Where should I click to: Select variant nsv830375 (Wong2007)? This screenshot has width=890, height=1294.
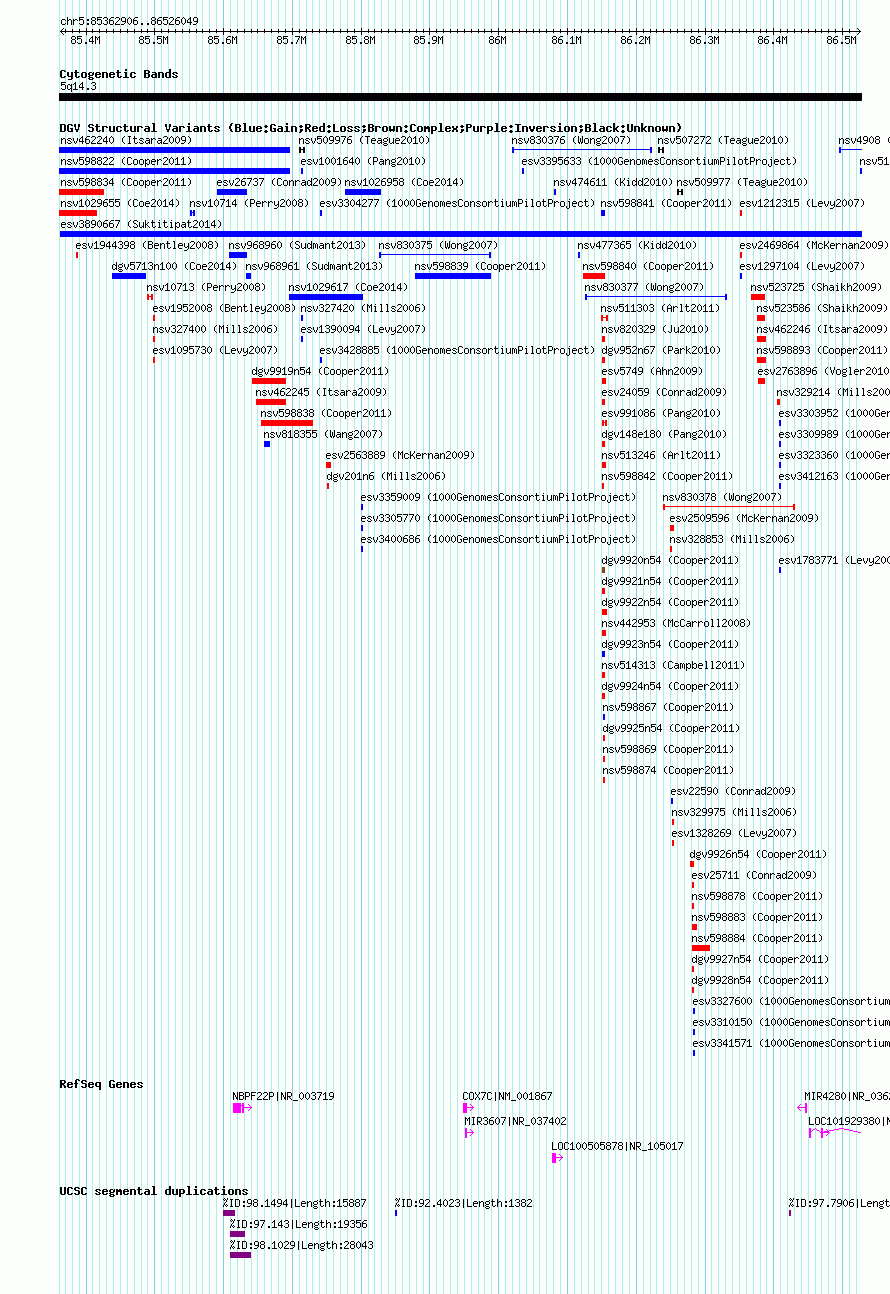438,245
